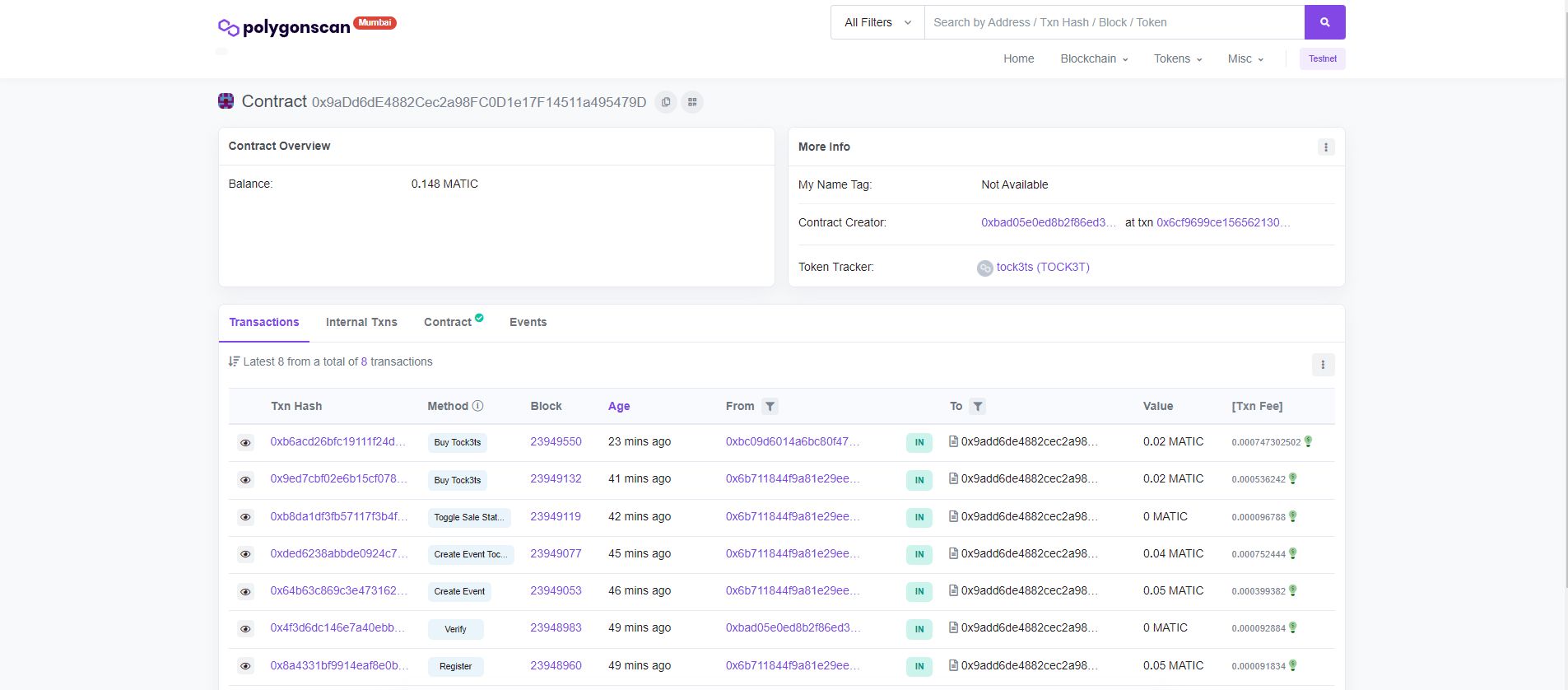Click the '45 mins ago' age cell

pos(640,553)
